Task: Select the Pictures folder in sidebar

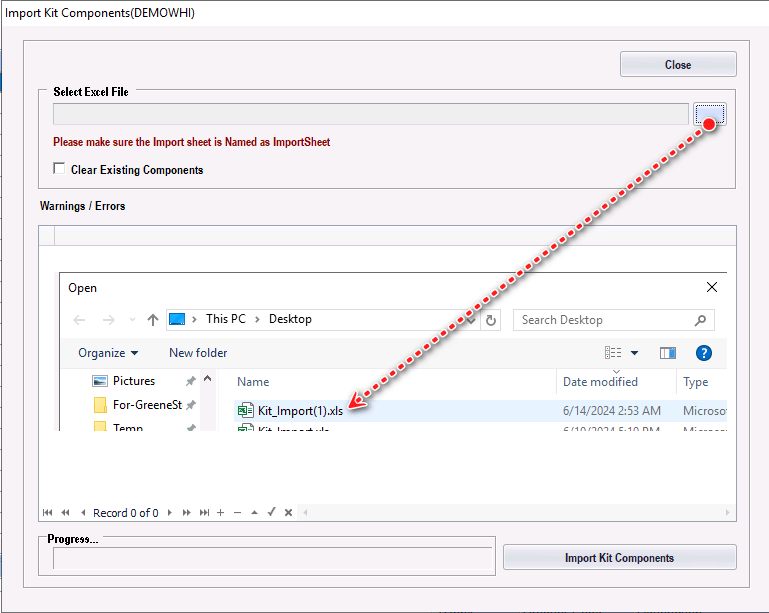Action: tap(133, 381)
